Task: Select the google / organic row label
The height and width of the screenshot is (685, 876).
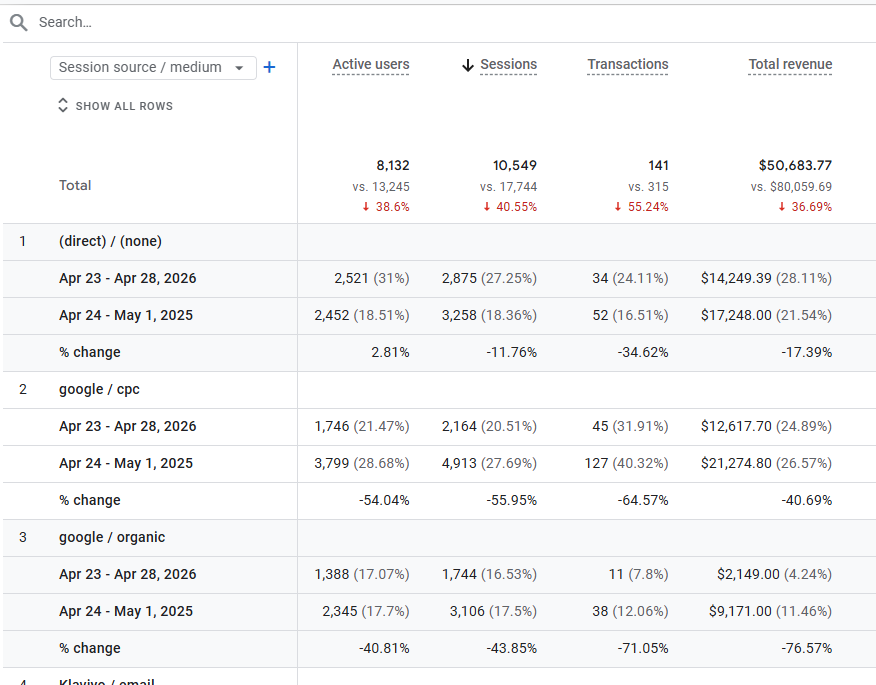Action: 112,537
